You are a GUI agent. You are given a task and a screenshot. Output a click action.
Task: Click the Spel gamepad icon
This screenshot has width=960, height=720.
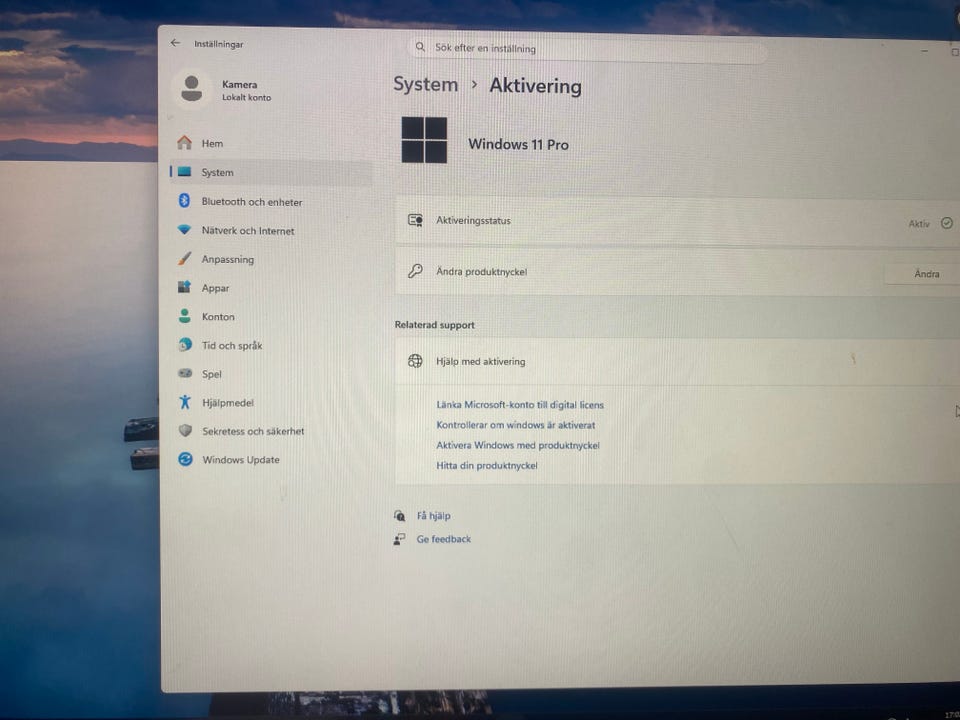pos(185,373)
